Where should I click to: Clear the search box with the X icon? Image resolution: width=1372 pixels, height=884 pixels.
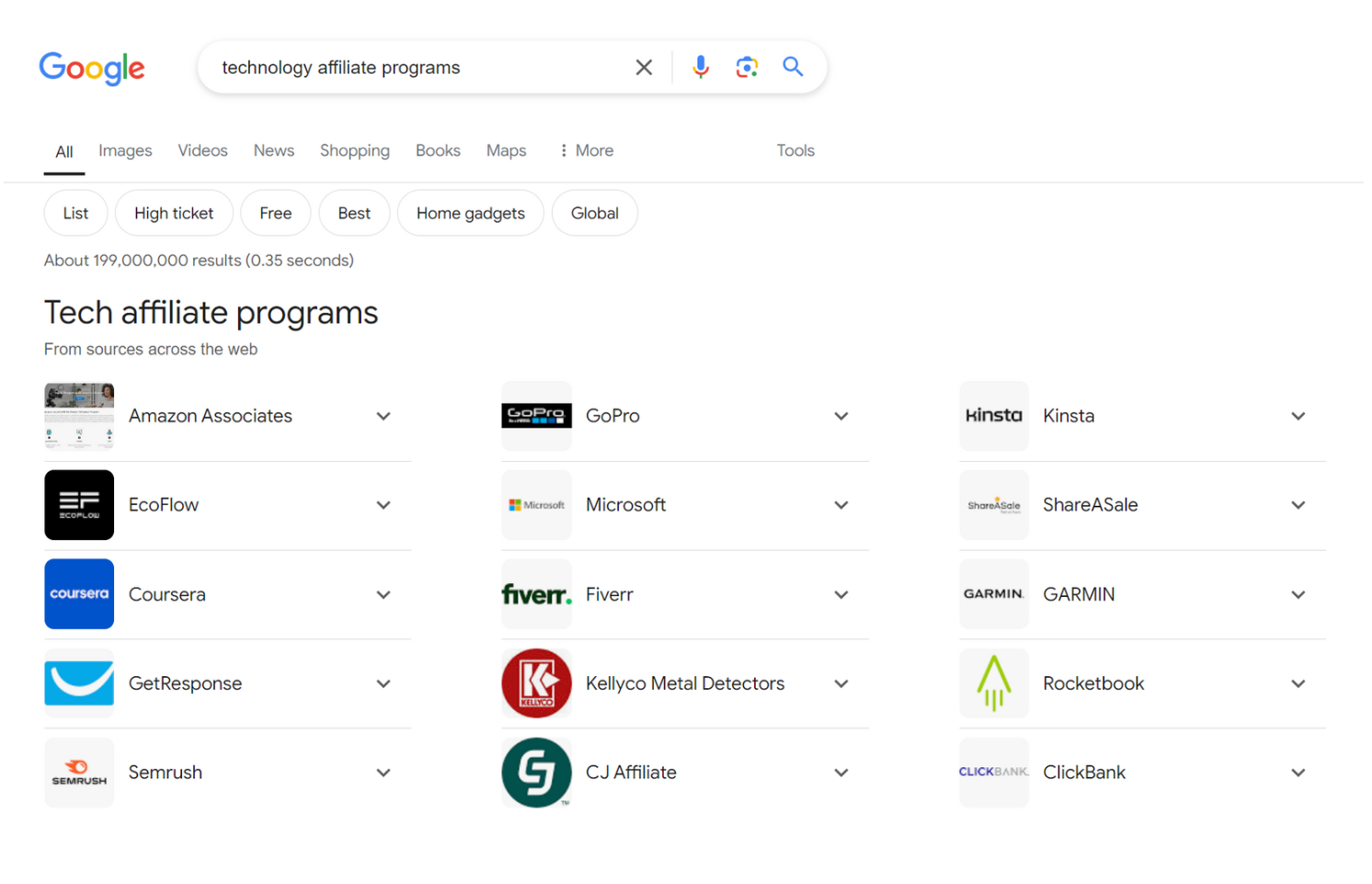click(x=644, y=67)
